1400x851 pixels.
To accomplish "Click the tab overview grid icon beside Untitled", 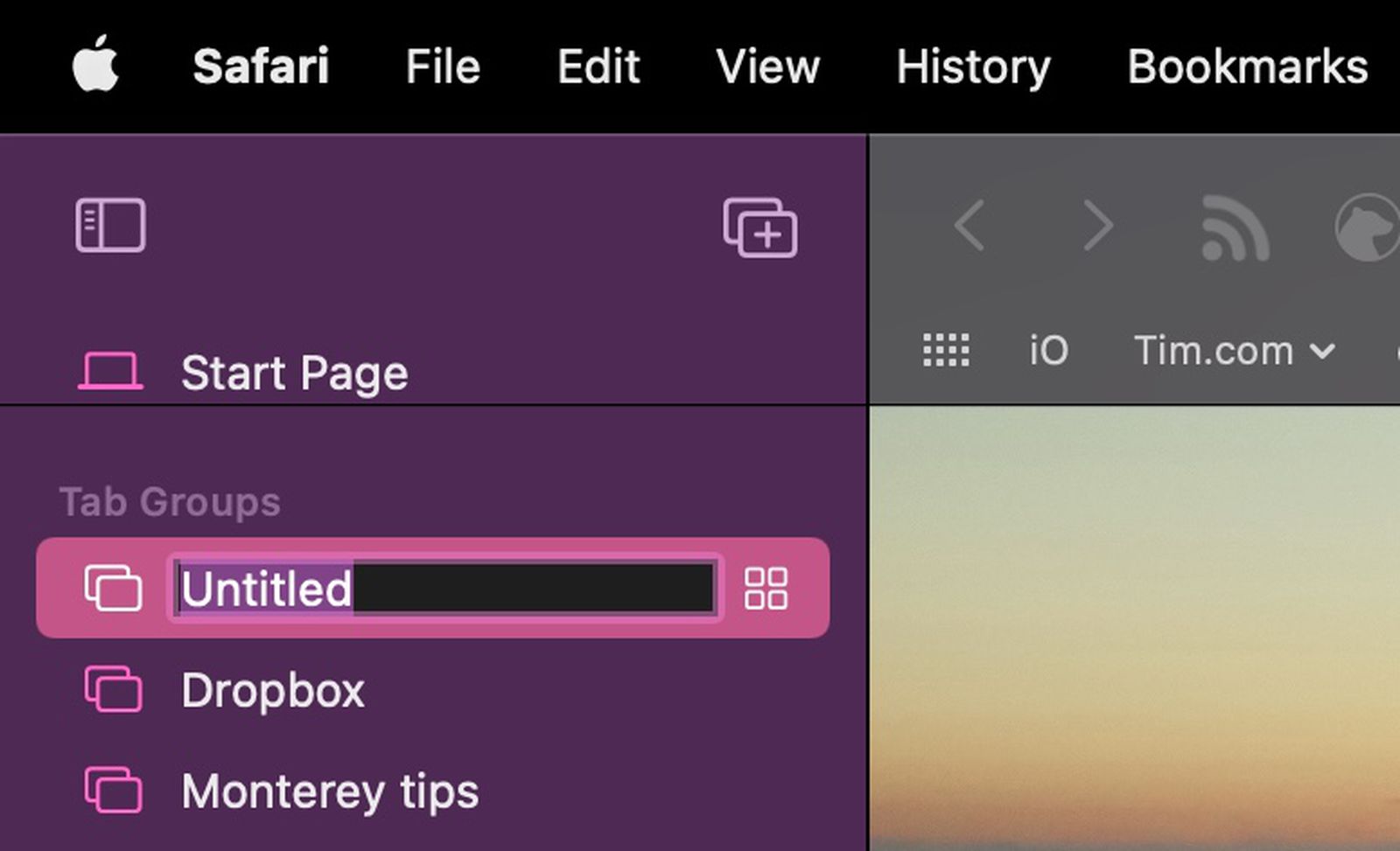I will pos(766,589).
